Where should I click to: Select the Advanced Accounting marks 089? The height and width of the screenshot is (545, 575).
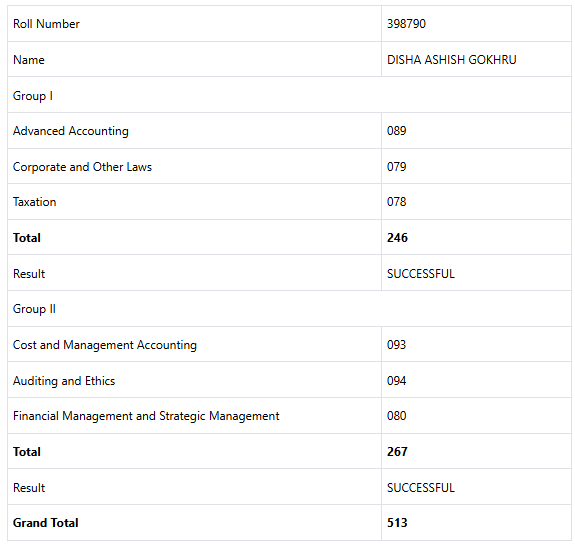pyautogui.click(x=396, y=131)
